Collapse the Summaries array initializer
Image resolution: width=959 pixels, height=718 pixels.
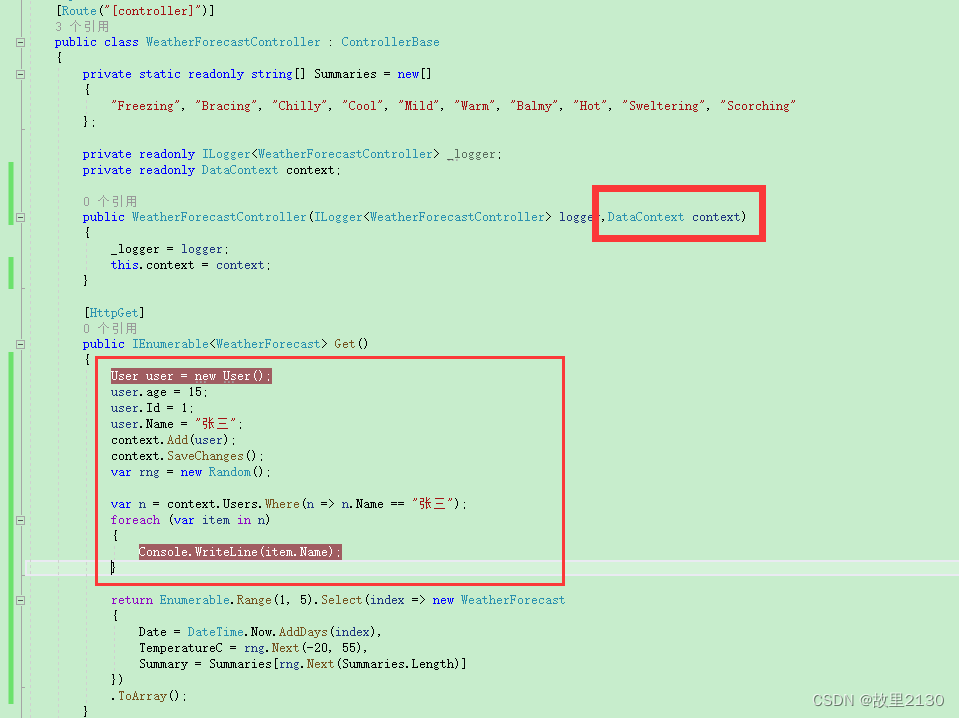[20, 73]
